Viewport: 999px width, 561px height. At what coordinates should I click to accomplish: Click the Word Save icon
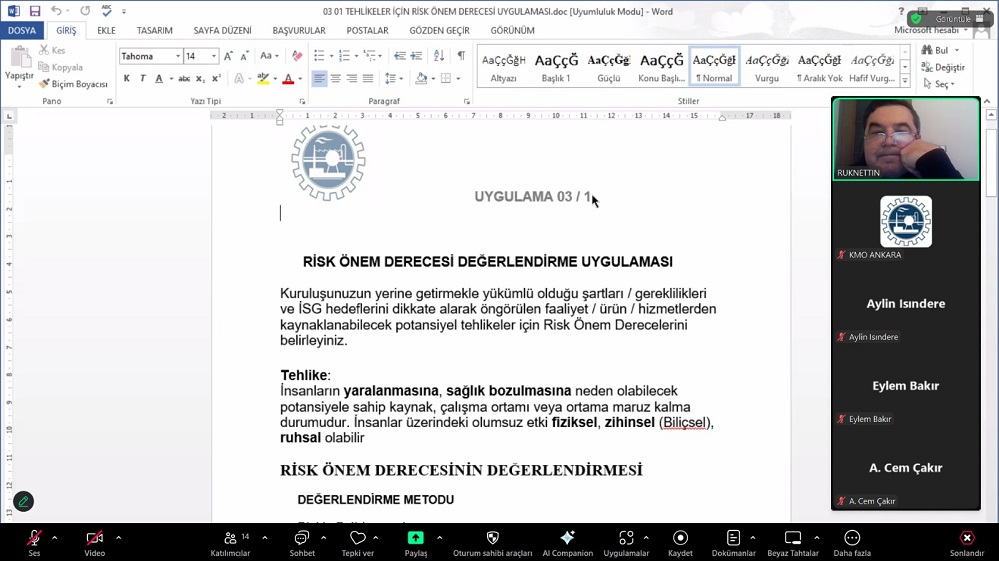click(x=34, y=11)
